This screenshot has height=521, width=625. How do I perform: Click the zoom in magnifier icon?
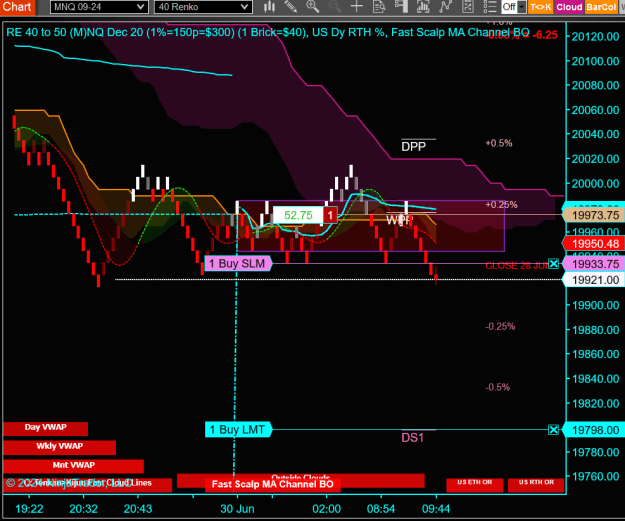pyautogui.click(x=312, y=7)
